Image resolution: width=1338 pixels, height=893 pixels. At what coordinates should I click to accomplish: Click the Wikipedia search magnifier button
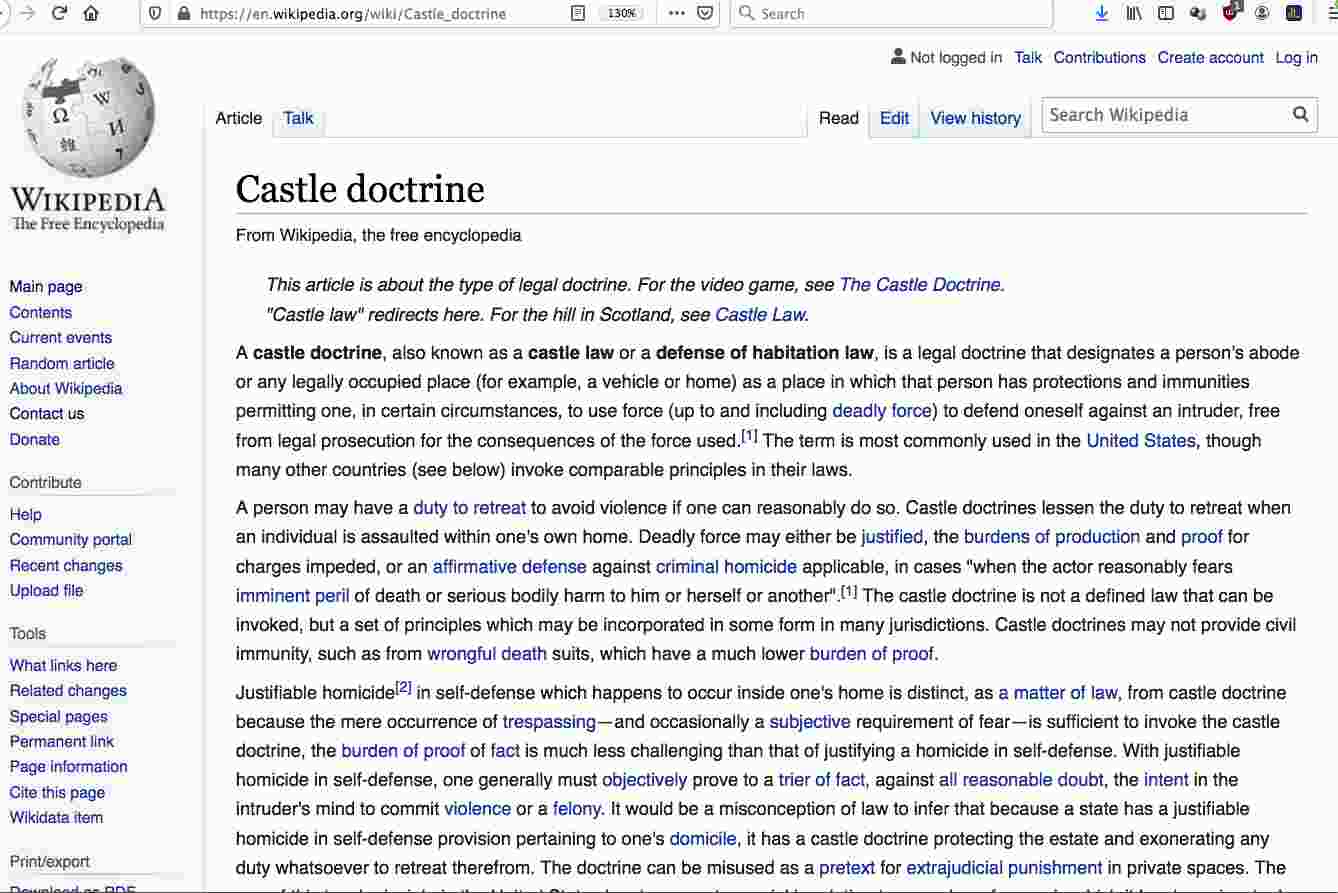coord(1300,115)
